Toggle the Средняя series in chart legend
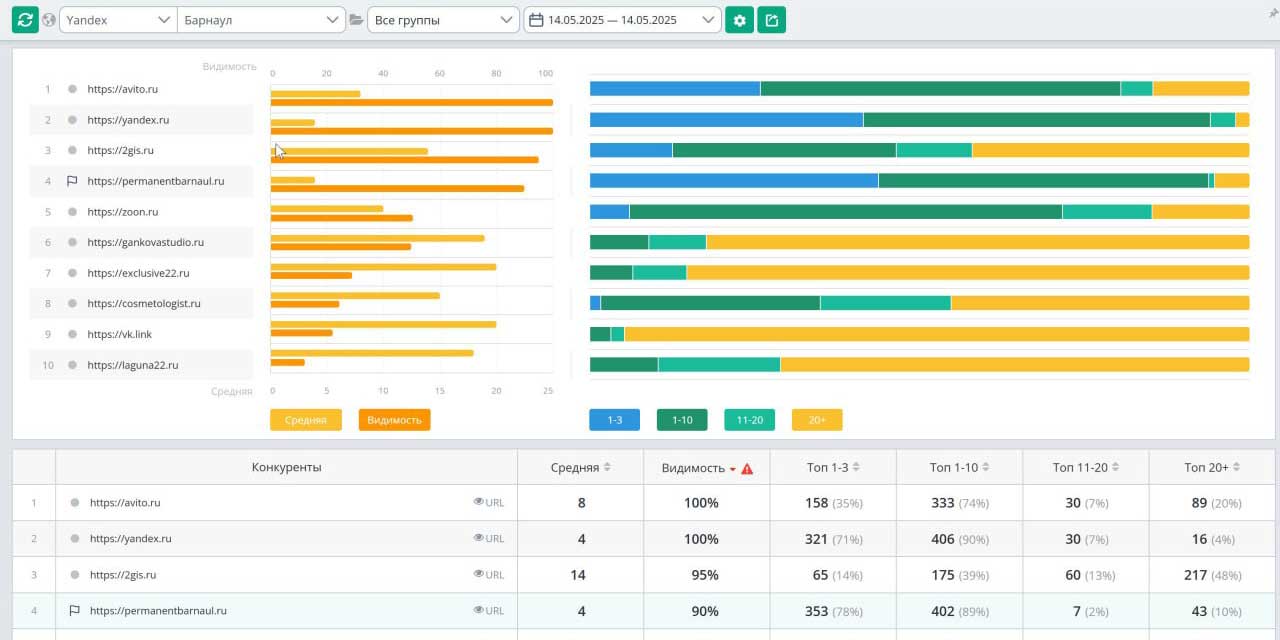 (x=305, y=420)
